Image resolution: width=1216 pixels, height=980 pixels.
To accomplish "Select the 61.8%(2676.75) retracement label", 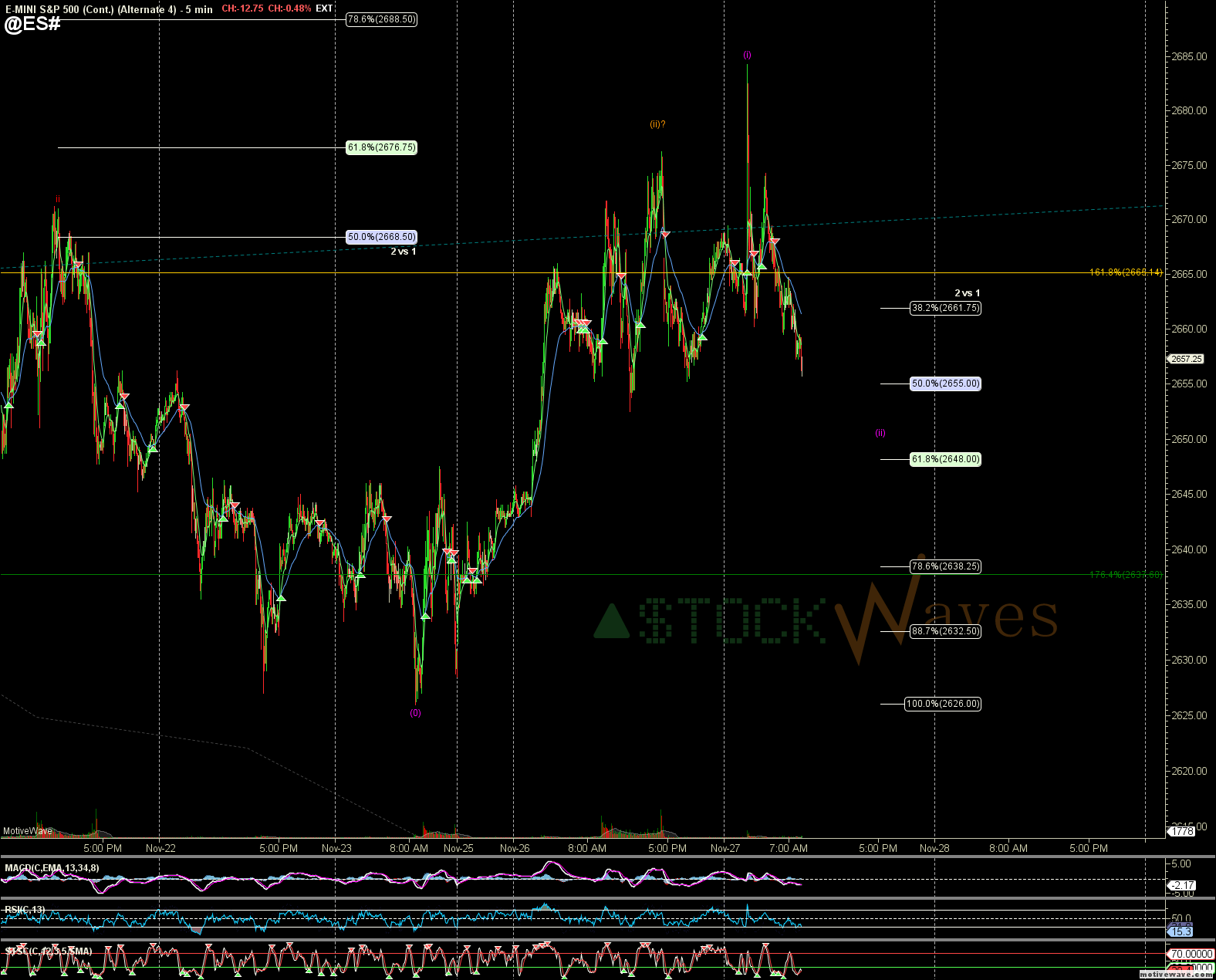I will 381,147.
